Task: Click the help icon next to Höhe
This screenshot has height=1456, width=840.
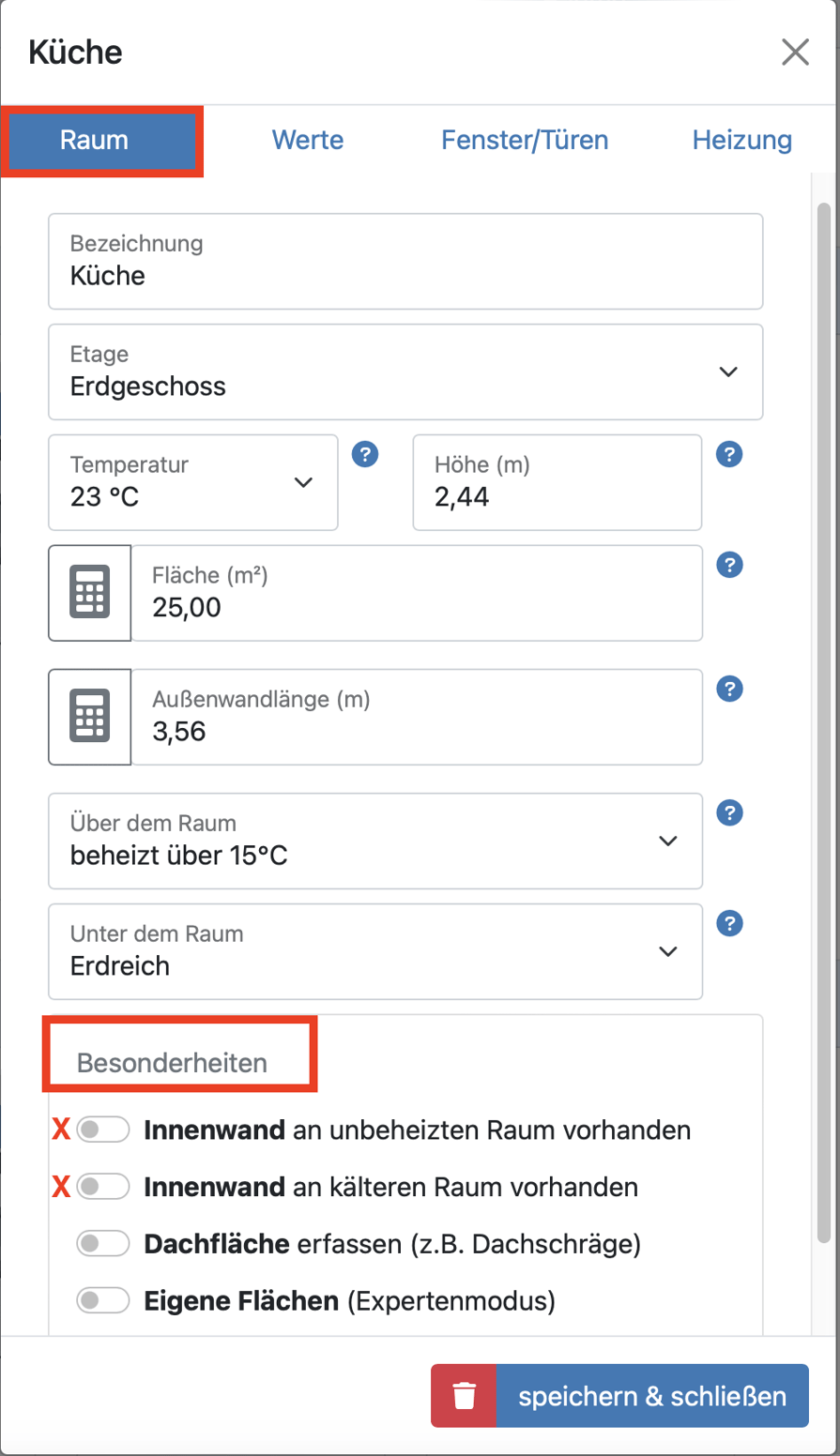Action: click(729, 454)
